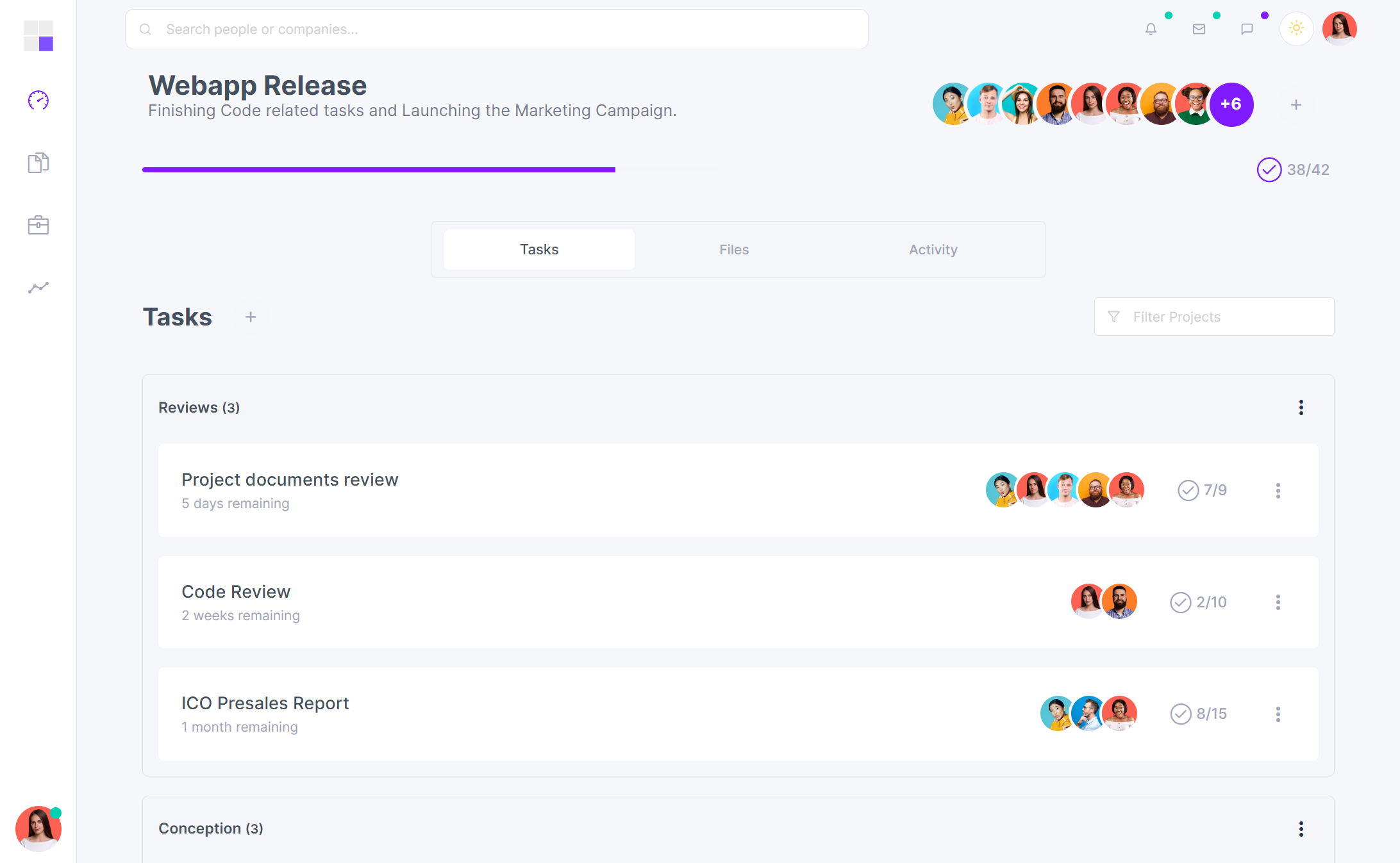Open chat via the speech bubble icon
The height and width of the screenshot is (863, 1400).
[1247, 28]
